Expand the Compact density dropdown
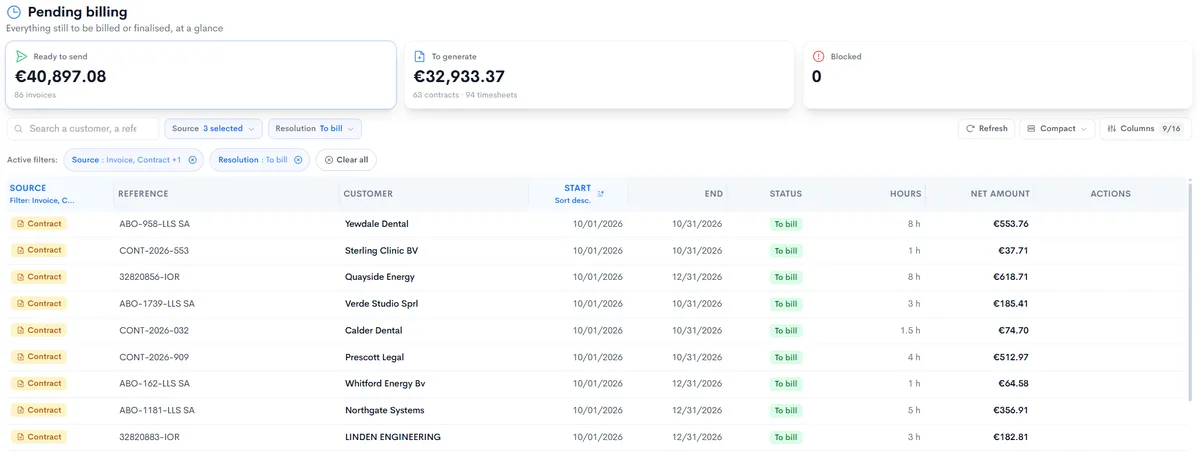1200x456 pixels. coord(1057,129)
